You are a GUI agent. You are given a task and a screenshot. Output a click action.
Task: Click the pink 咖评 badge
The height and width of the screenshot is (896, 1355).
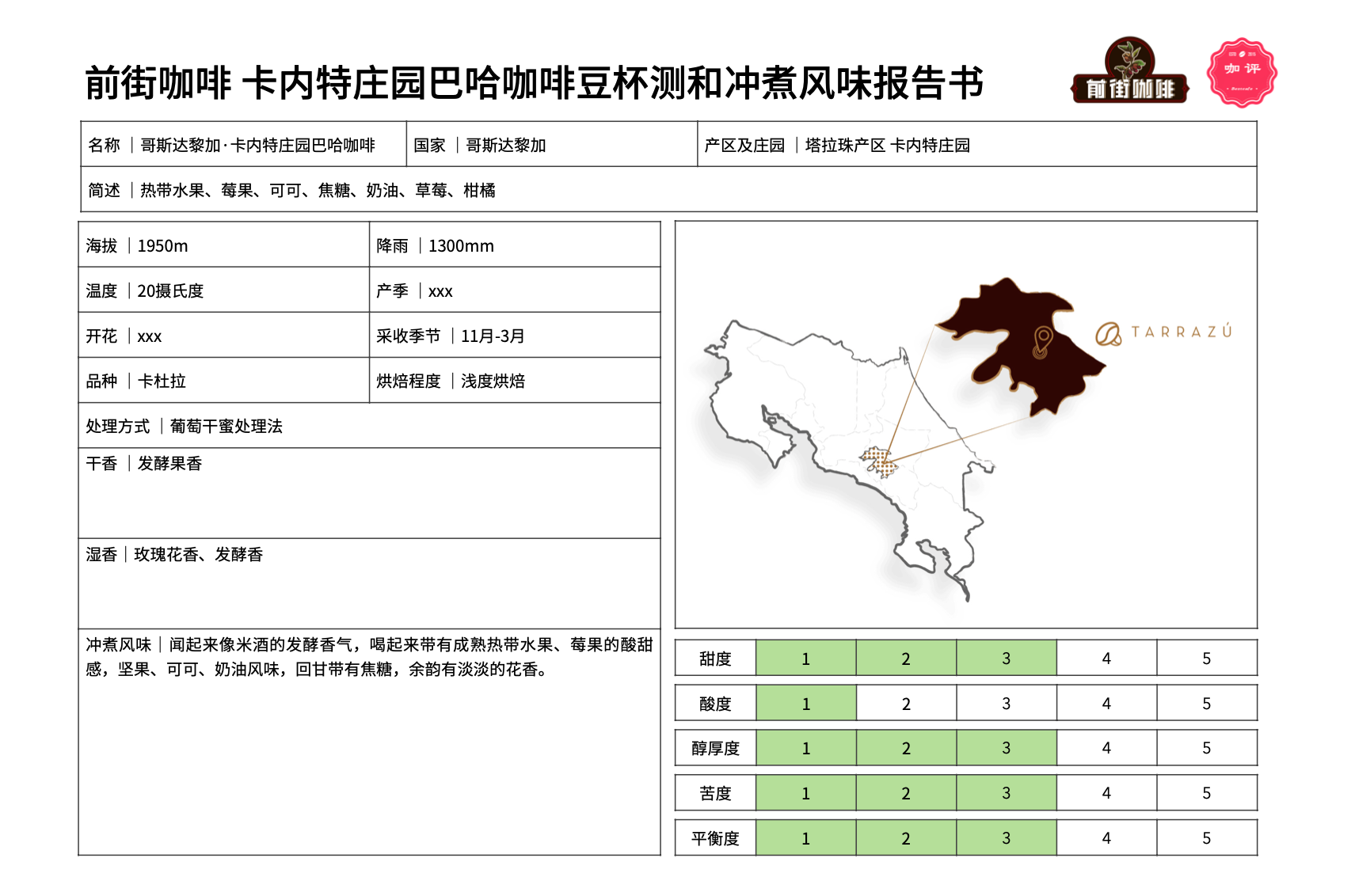point(1241,72)
